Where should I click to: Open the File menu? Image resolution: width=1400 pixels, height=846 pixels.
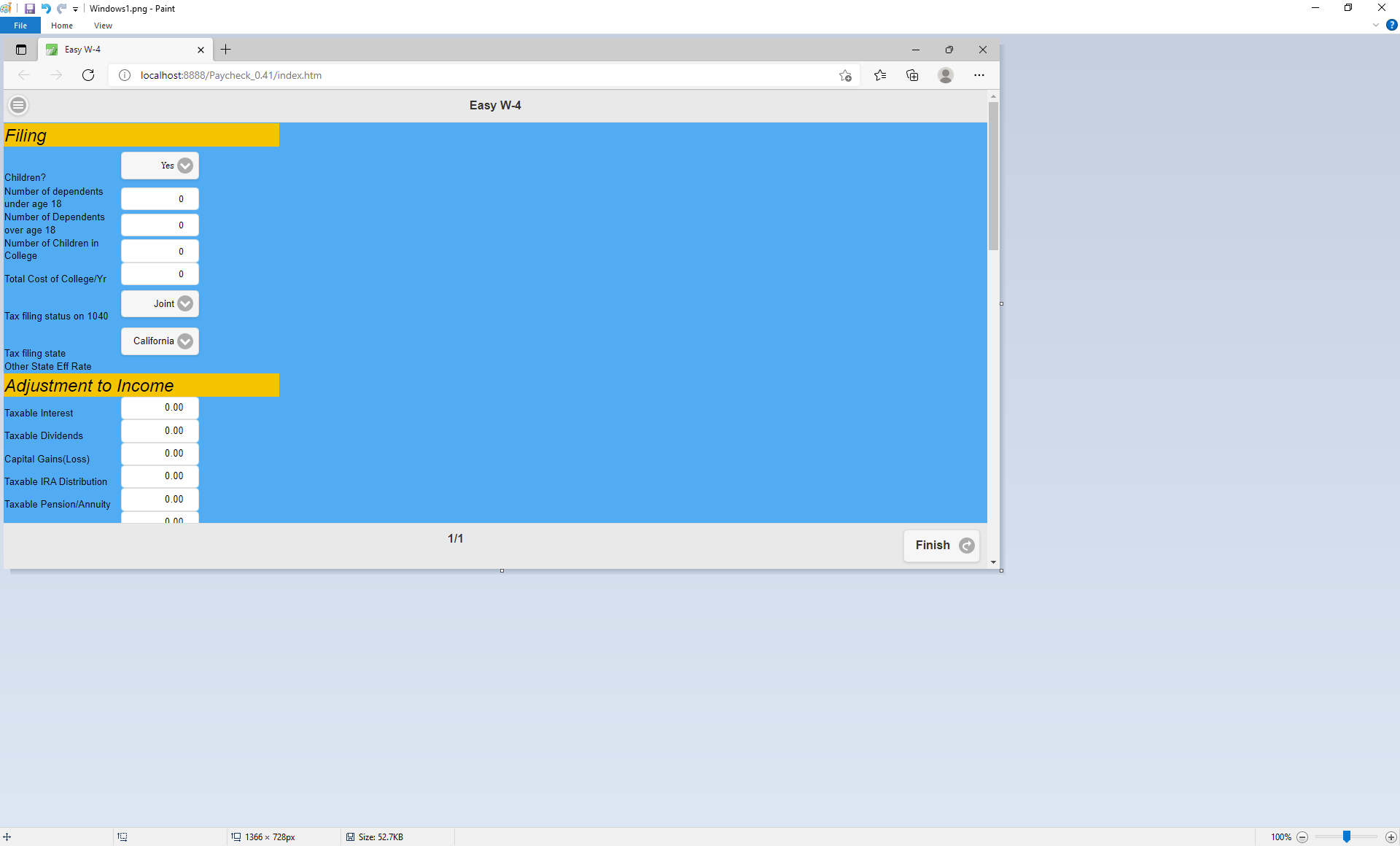pos(20,26)
